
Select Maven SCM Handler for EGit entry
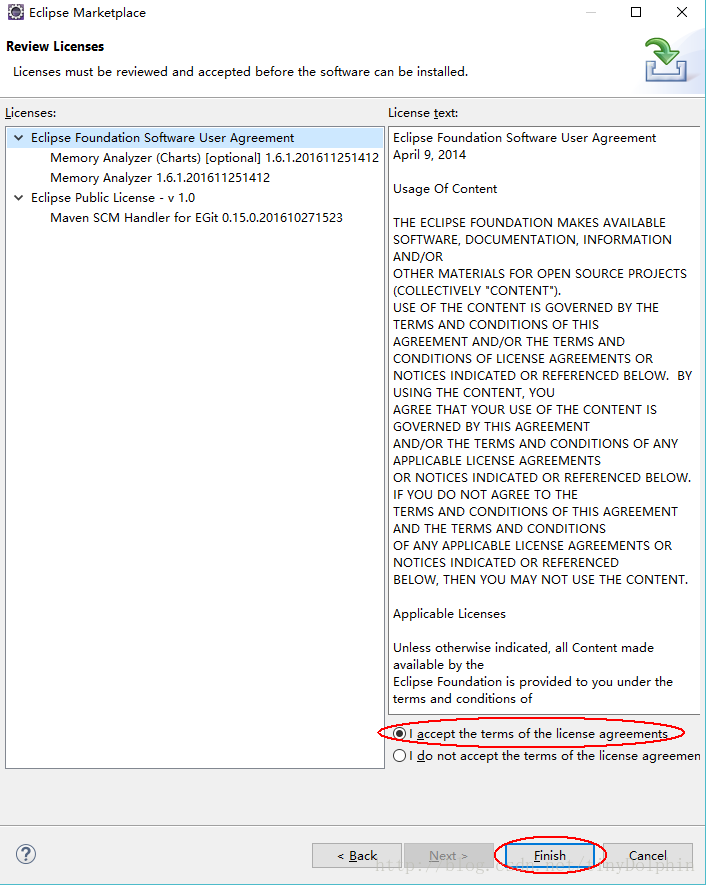tap(196, 217)
